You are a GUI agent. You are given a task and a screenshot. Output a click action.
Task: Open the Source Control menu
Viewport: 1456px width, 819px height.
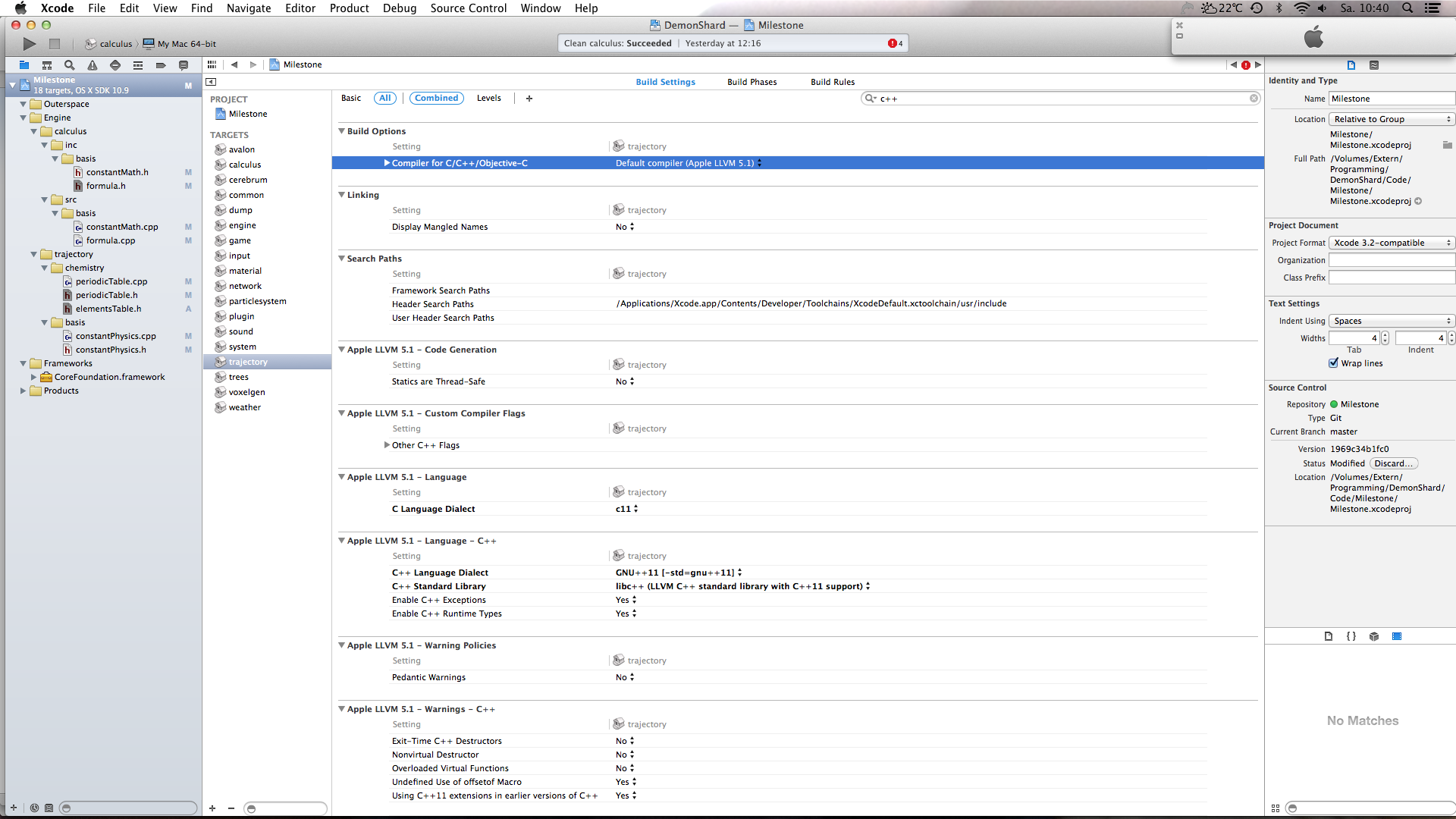(468, 8)
